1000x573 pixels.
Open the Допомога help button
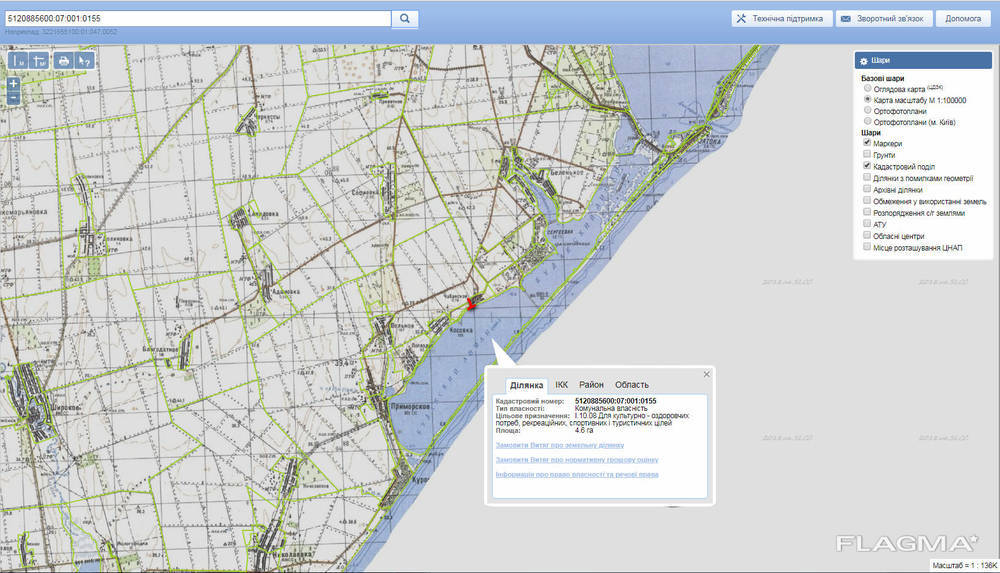[x=962, y=18]
